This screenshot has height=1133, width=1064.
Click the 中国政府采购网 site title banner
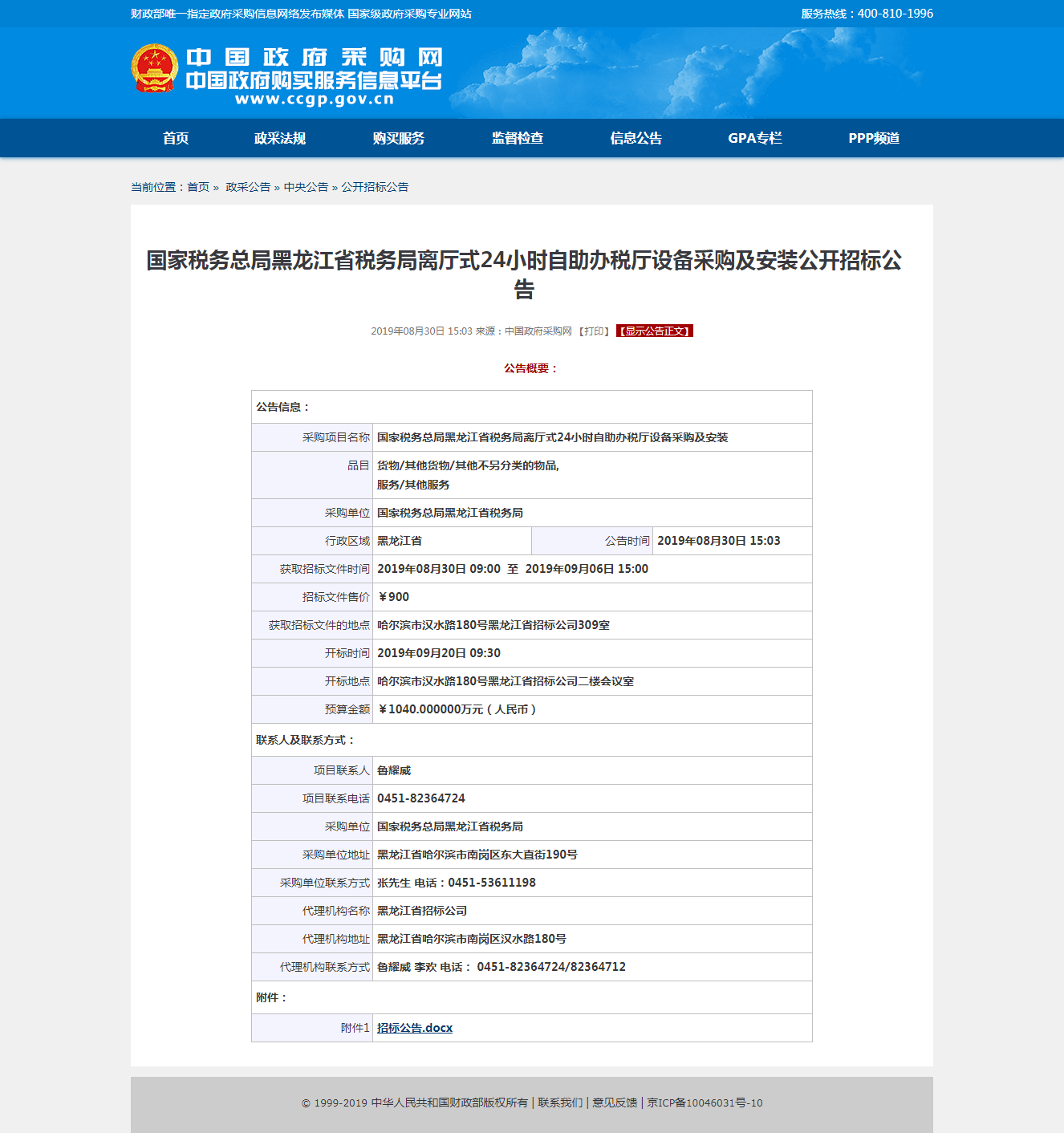coord(314,58)
